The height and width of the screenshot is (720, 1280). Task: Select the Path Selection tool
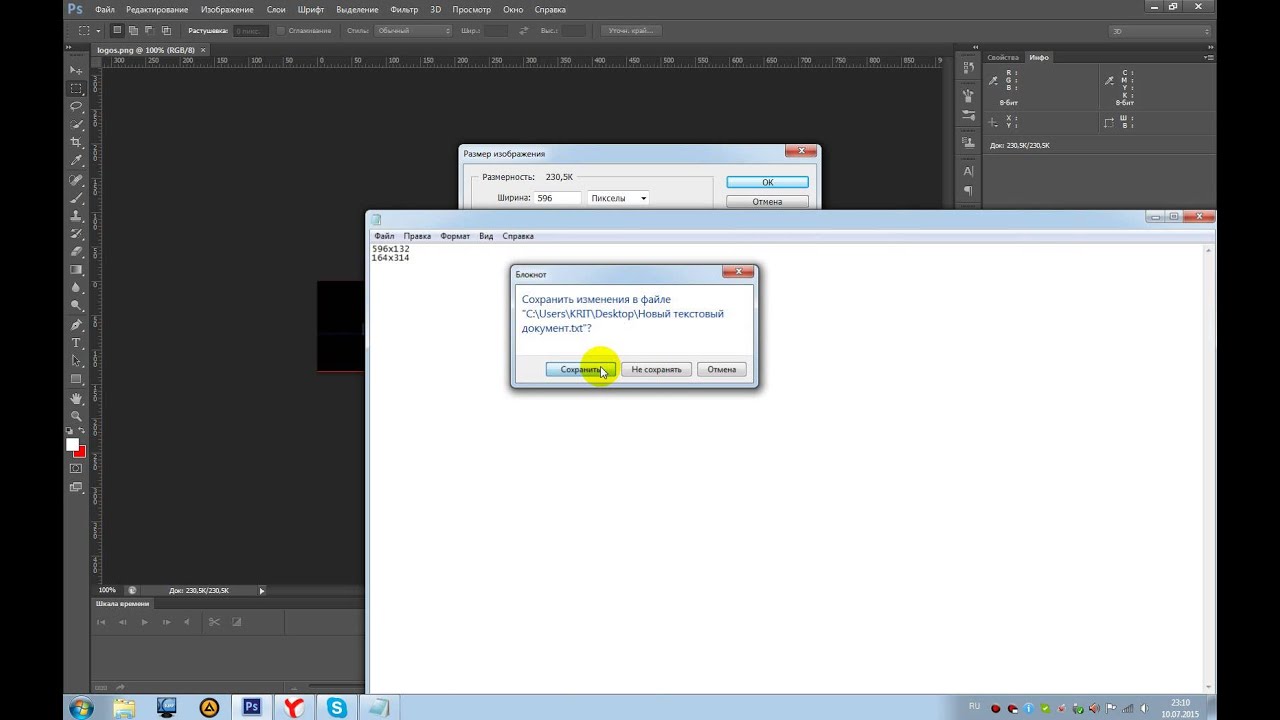(76, 361)
